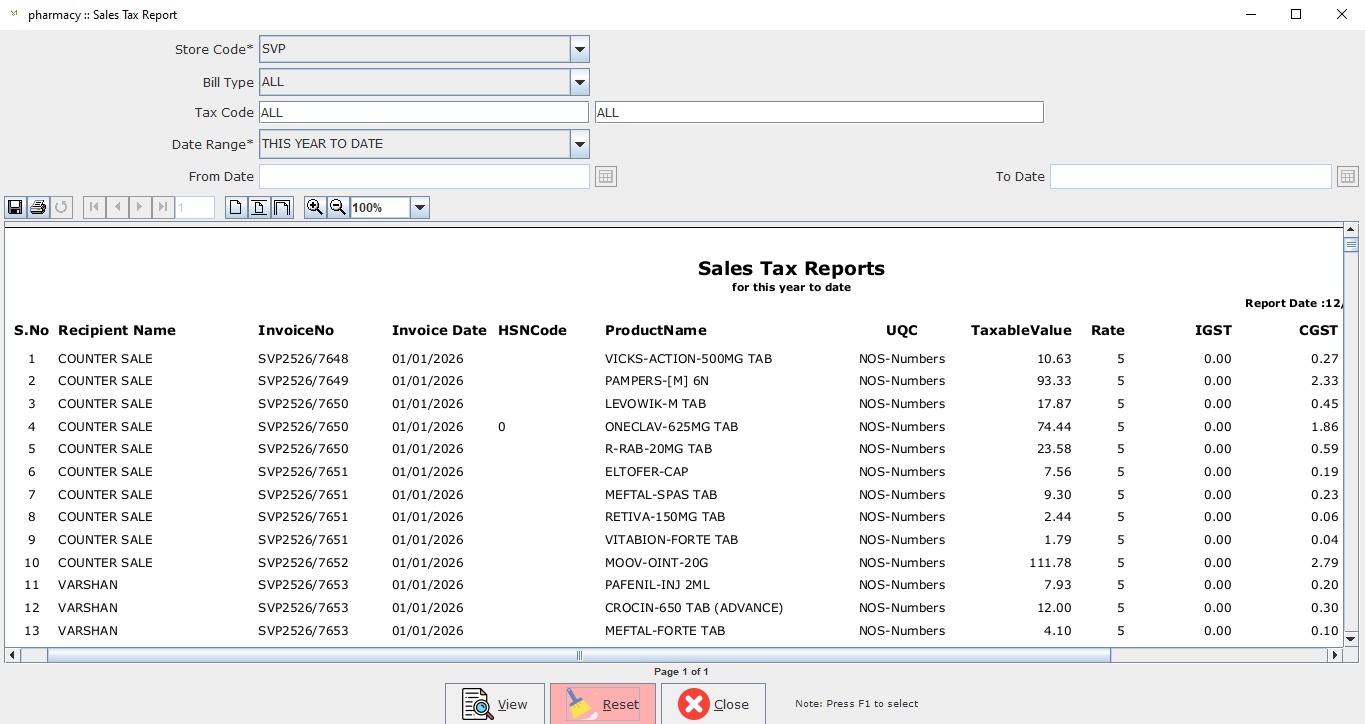1365x724 pixels.
Task: Click product CROCIN-650 TAB (ADVANCE)
Action: (694, 608)
